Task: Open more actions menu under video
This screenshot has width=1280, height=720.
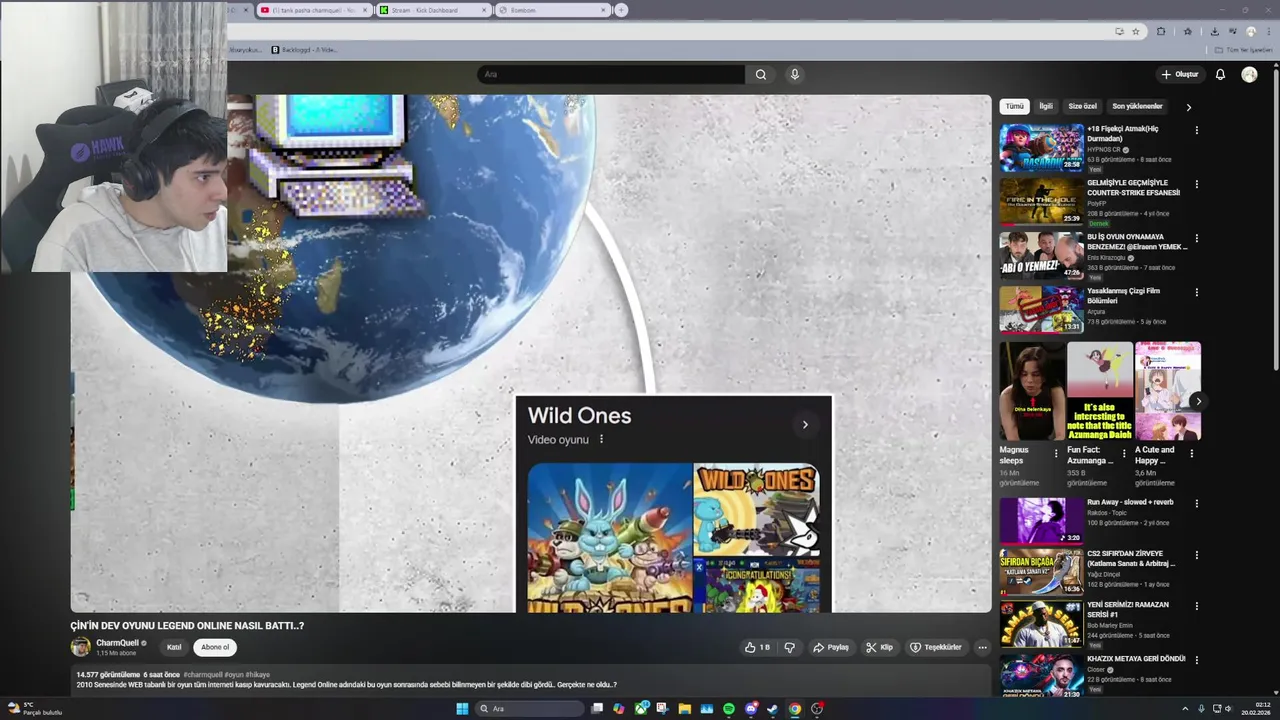Action: (x=982, y=647)
